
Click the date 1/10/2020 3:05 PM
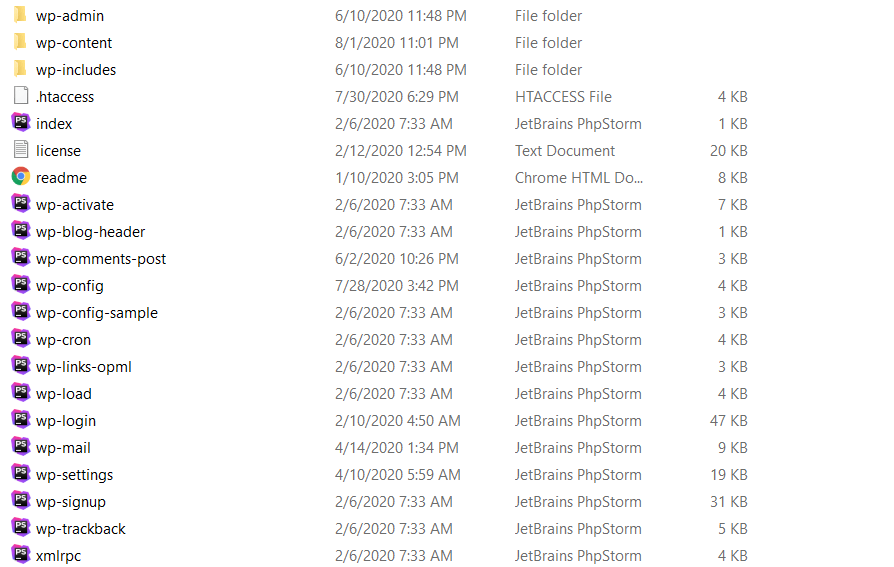pyautogui.click(x=397, y=178)
